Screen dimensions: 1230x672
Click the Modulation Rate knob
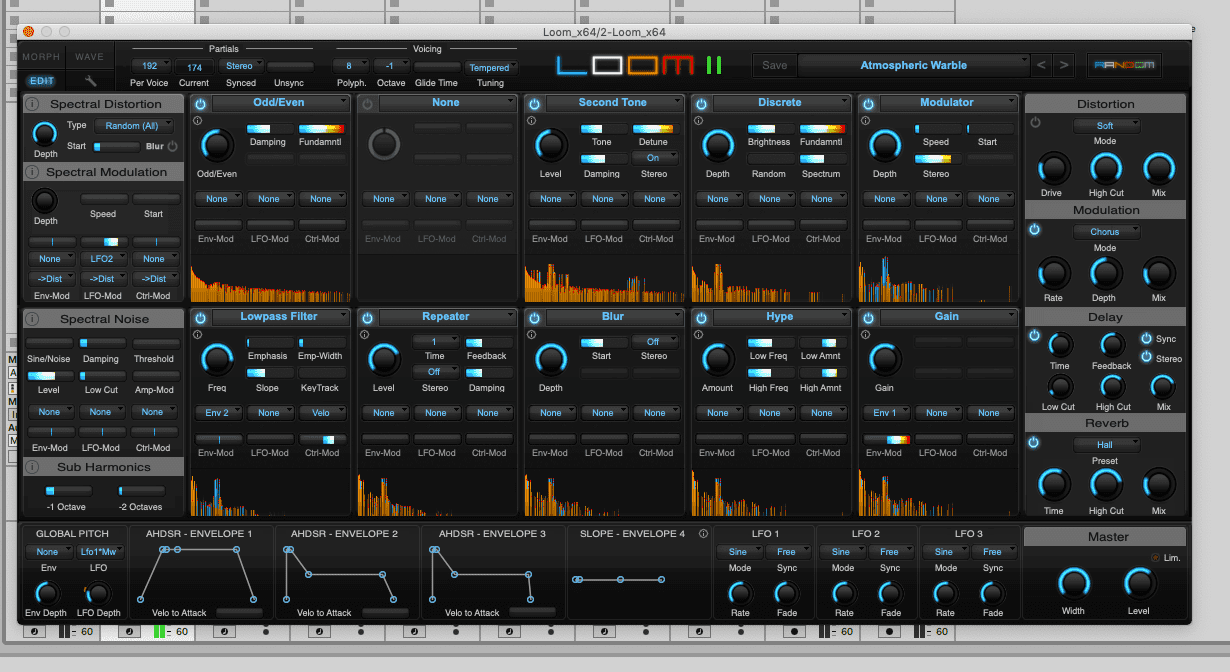tap(1053, 272)
